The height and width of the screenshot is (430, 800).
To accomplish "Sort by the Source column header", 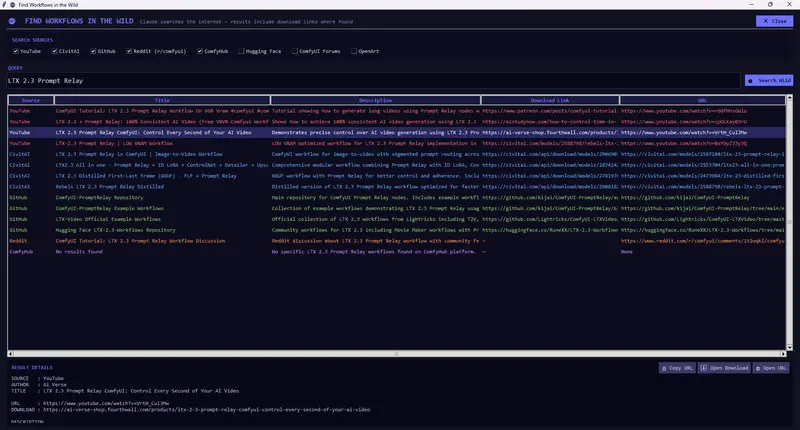I will pos(31,100).
